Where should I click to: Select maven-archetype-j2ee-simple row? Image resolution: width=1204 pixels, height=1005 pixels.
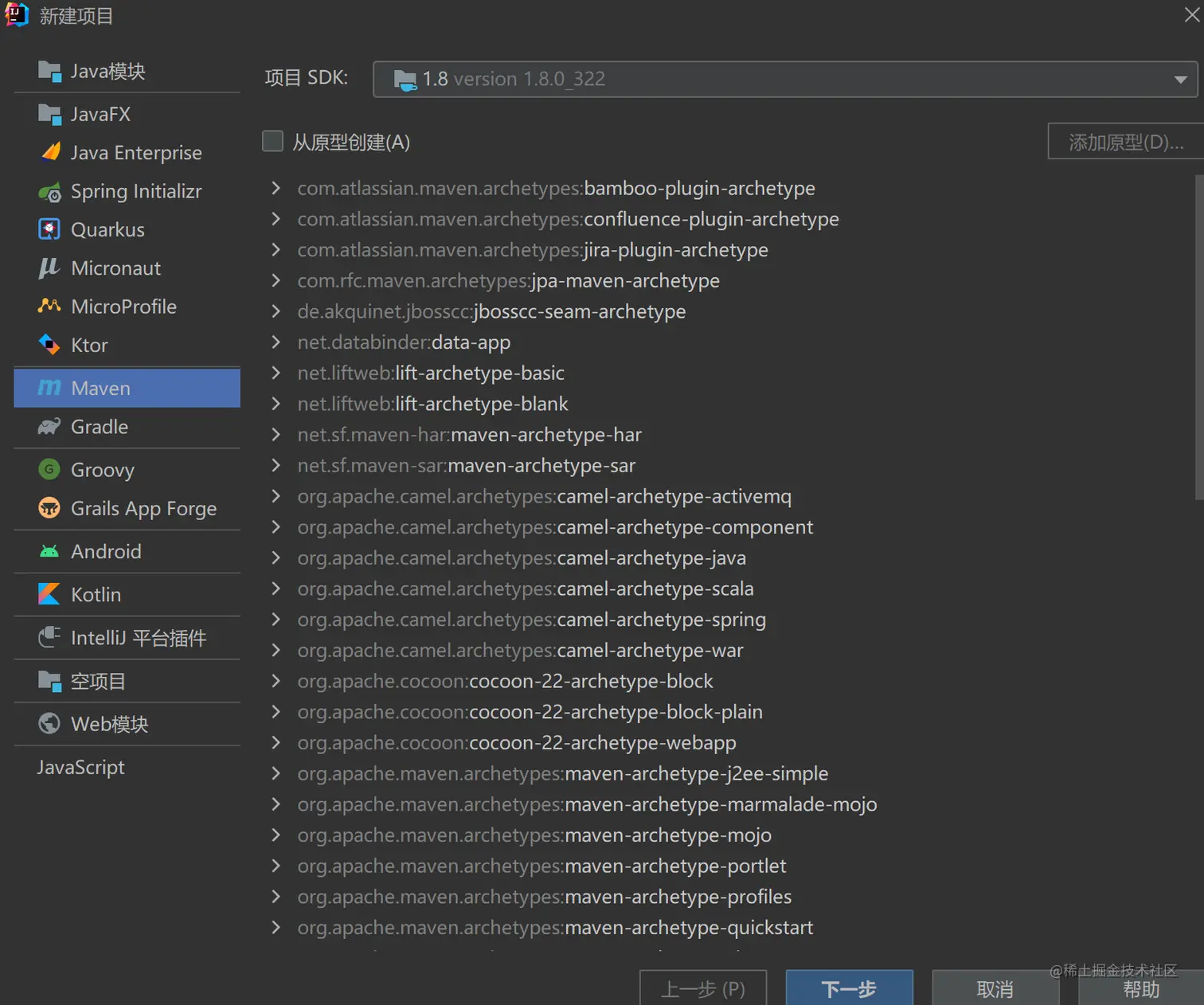coord(729,773)
